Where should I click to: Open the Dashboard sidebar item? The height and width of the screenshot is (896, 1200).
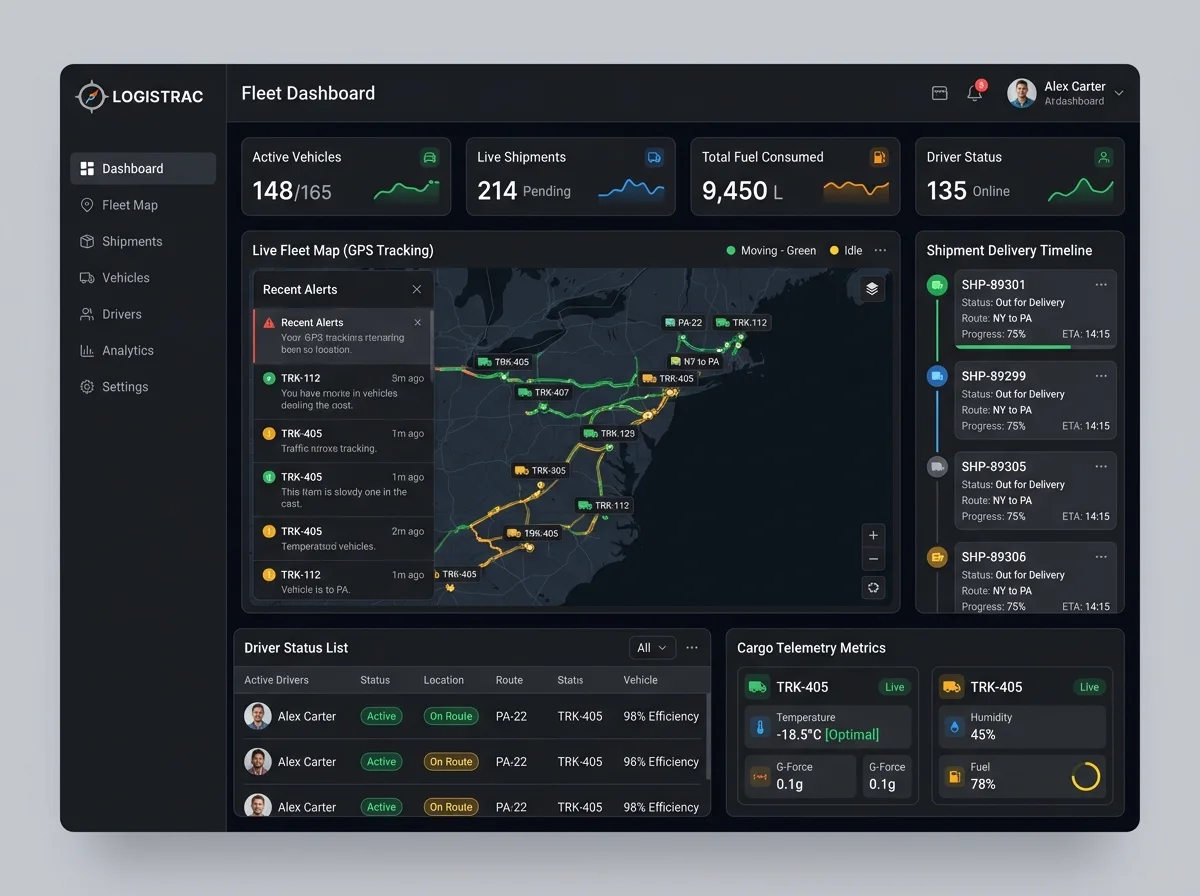coord(143,168)
